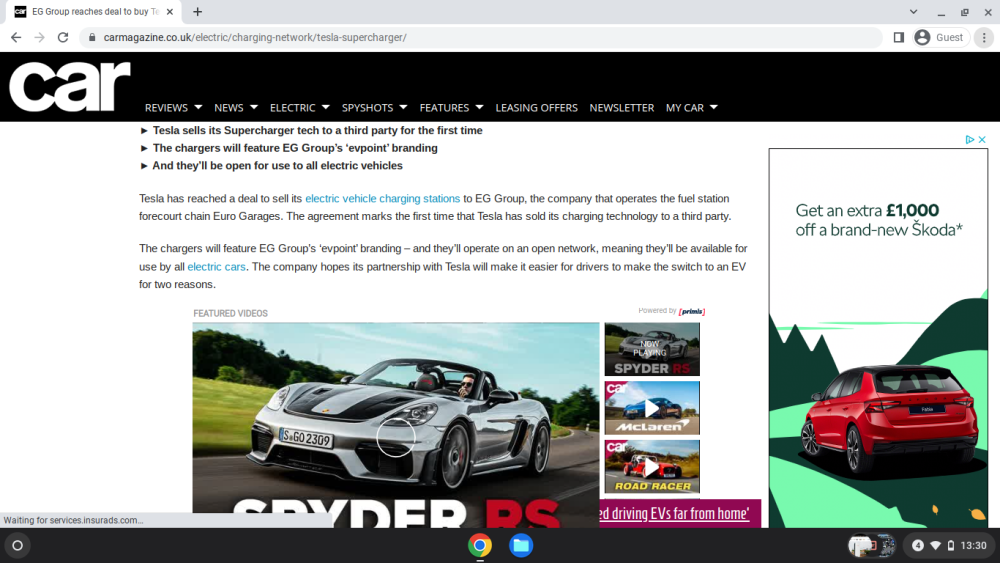Play the Road Racer video thumbnail

click(x=652, y=467)
